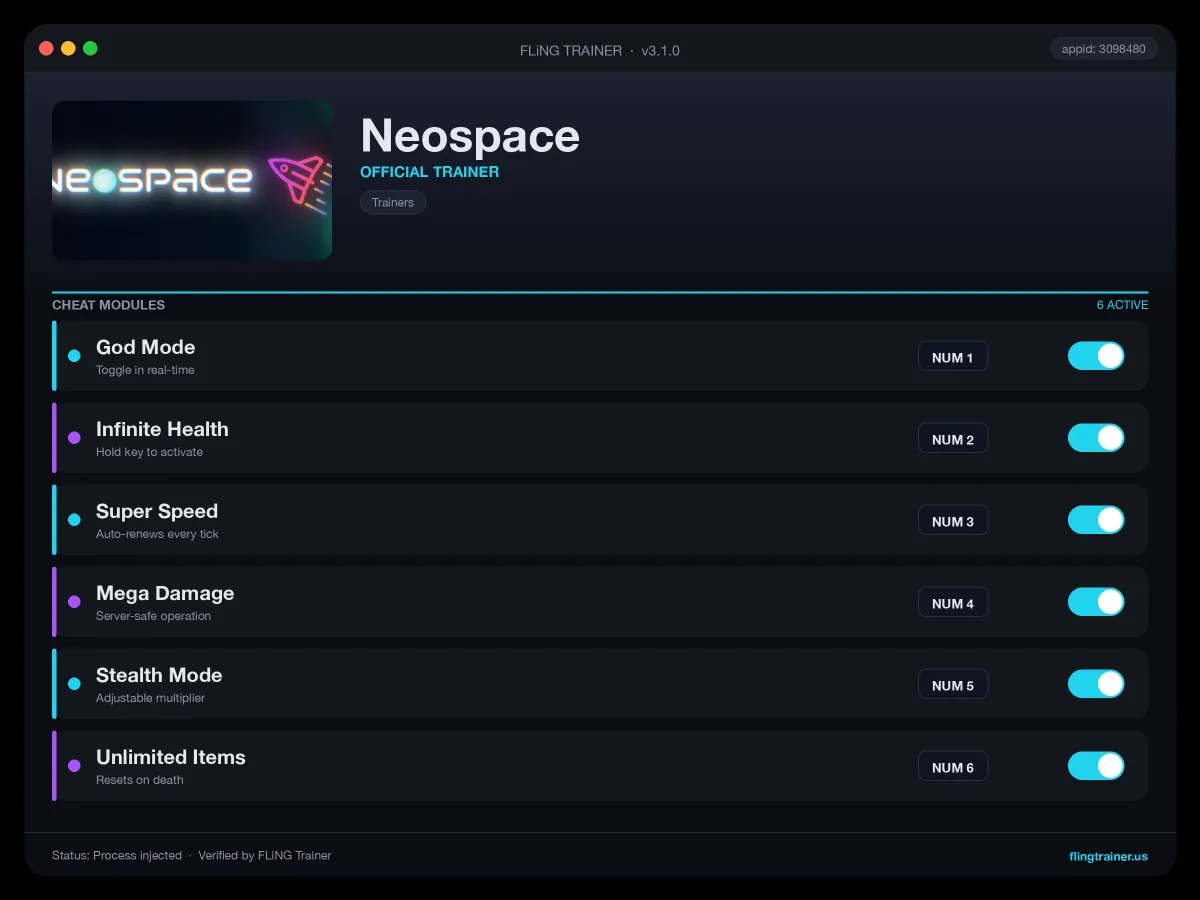Click the purple dot next to Infinite Health
The height and width of the screenshot is (900, 1200).
(x=74, y=438)
